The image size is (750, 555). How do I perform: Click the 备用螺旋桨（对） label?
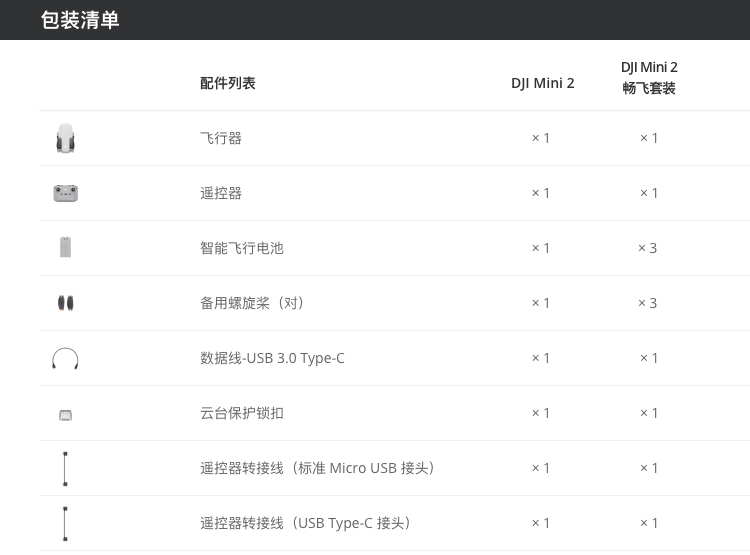tap(252, 303)
